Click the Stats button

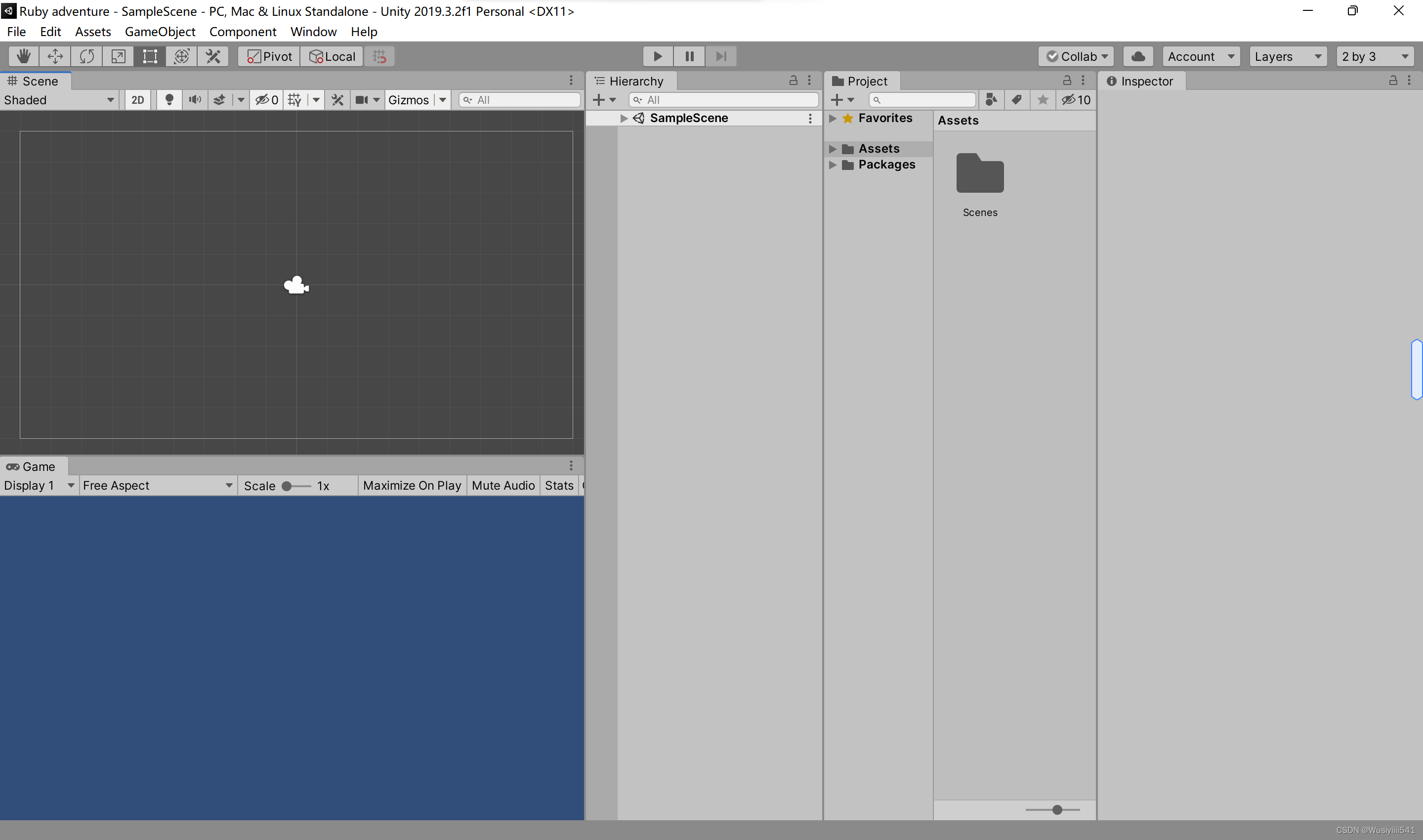pyautogui.click(x=559, y=486)
